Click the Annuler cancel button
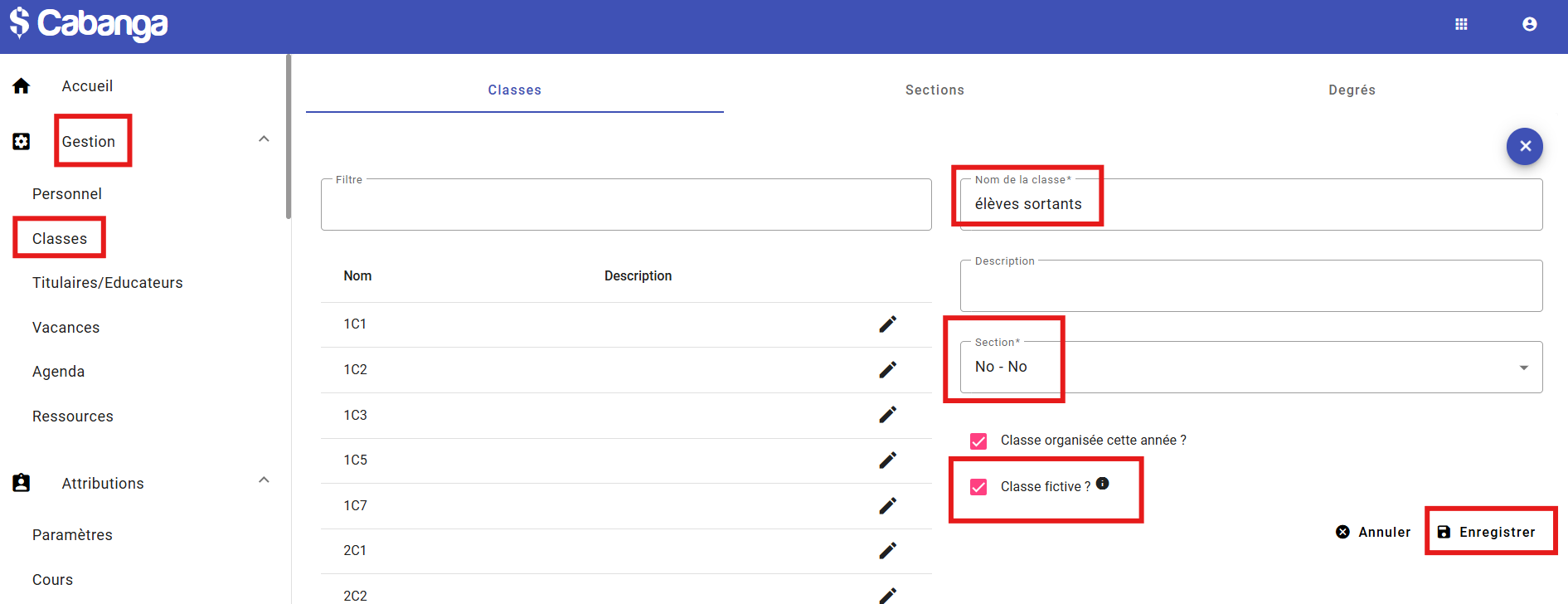 point(1373,532)
